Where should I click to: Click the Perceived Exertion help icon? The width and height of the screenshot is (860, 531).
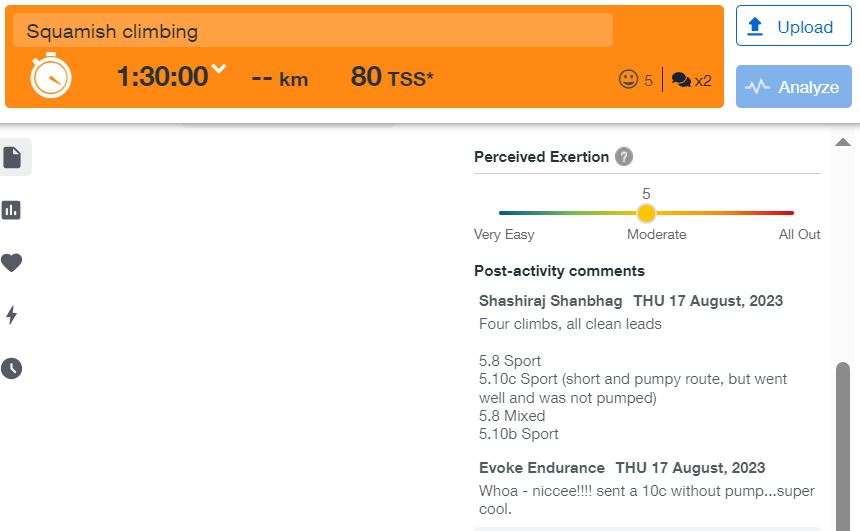[624, 157]
